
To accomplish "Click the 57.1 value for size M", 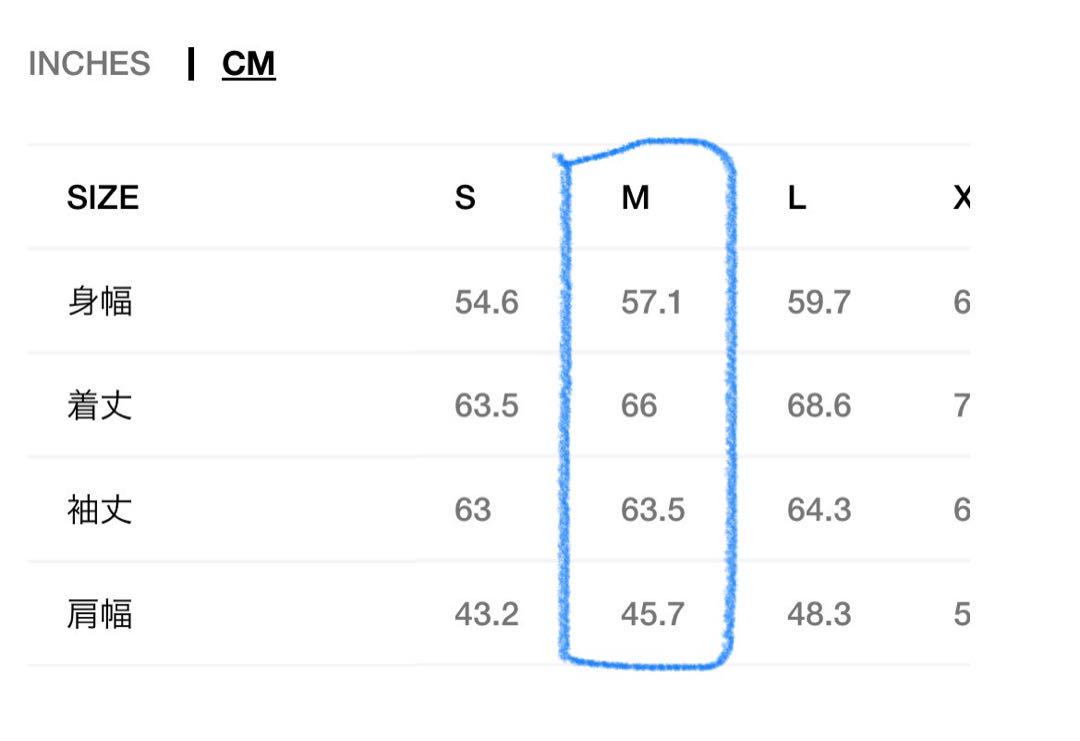I will point(651,302).
